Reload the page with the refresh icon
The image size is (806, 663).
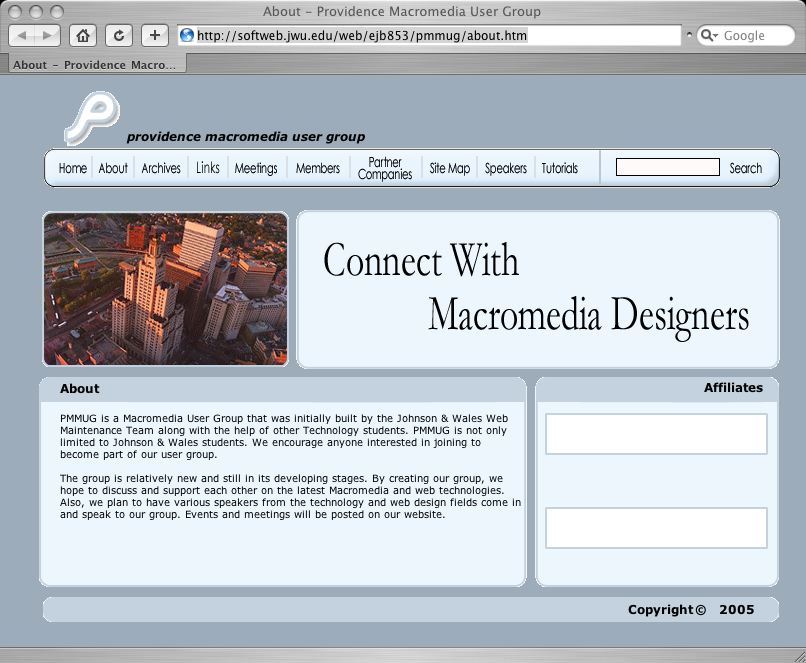pos(119,35)
